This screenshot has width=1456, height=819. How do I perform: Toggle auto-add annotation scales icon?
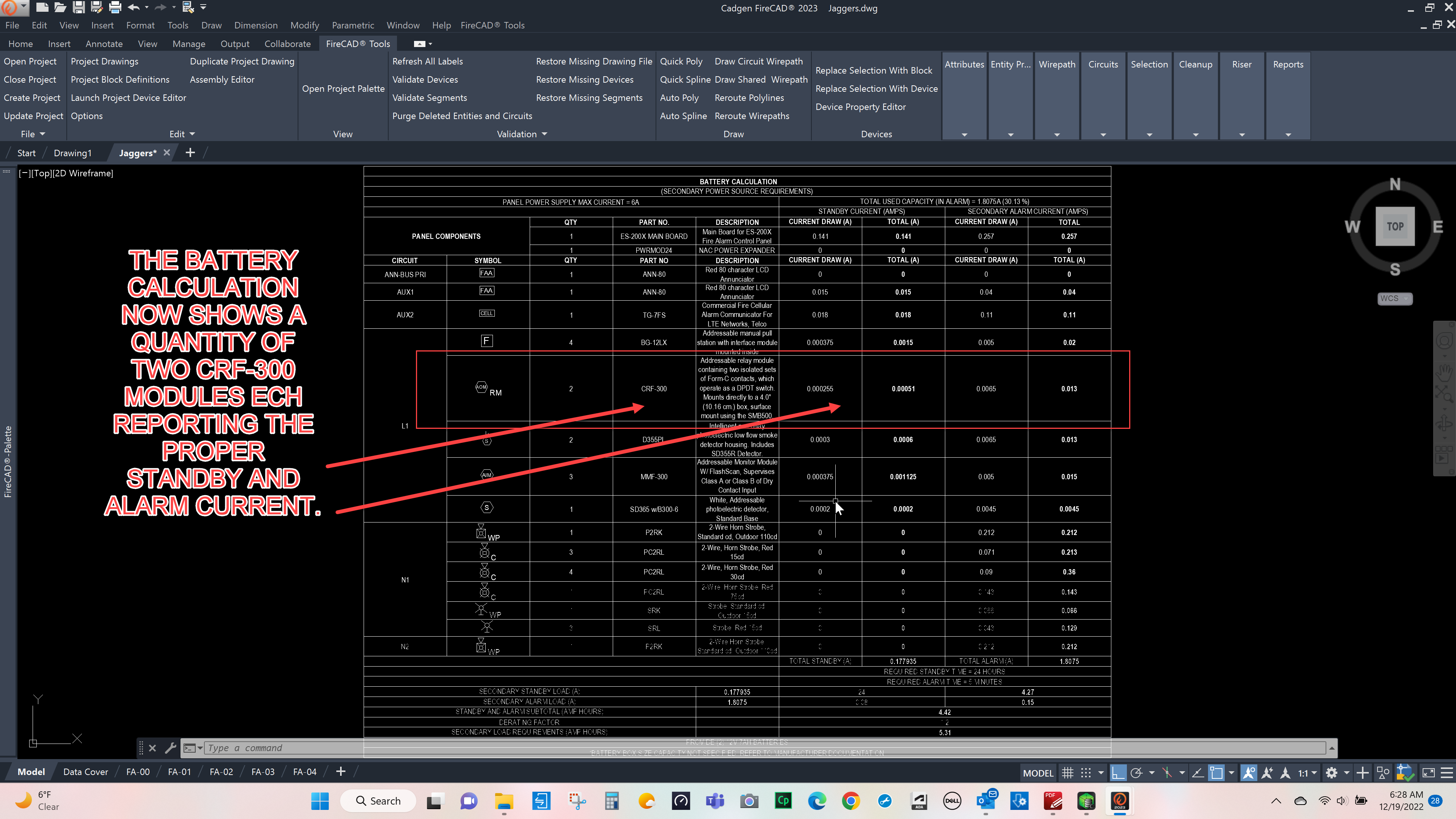(1267, 773)
